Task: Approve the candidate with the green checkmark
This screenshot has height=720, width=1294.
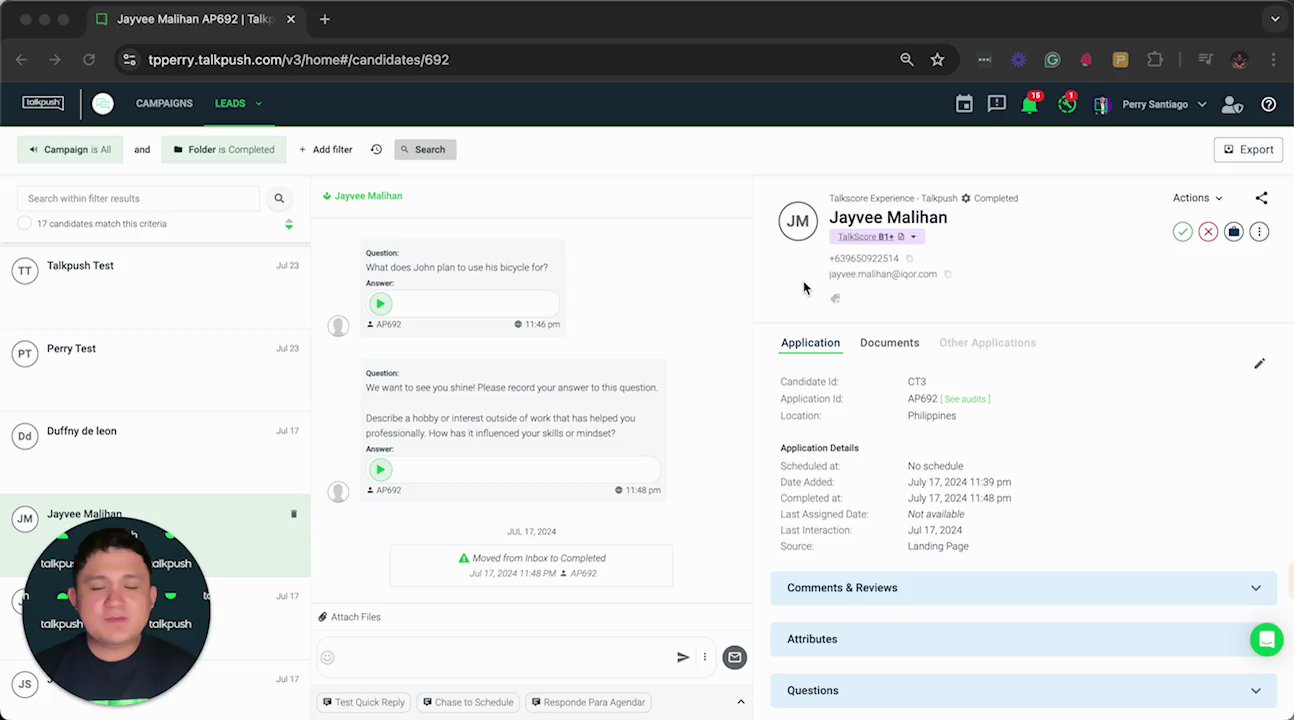Action: coord(1183,232)
